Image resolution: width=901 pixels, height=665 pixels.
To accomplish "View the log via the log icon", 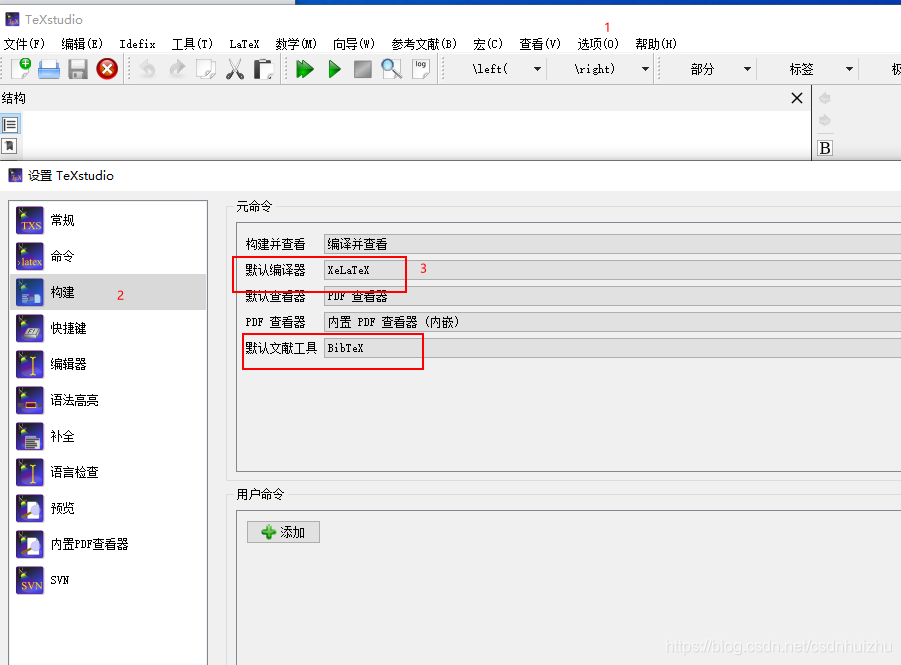I will [421, 69].
